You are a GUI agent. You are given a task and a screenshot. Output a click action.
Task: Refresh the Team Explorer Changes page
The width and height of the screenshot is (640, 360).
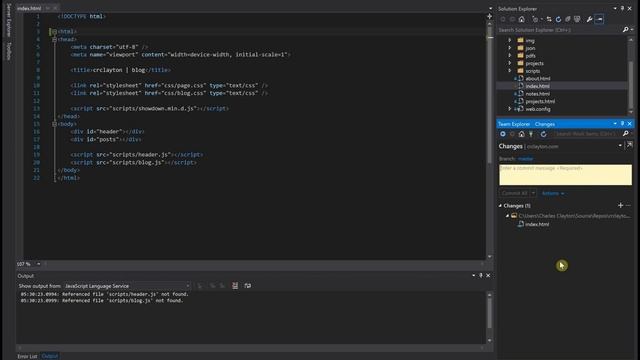(544, 134)
